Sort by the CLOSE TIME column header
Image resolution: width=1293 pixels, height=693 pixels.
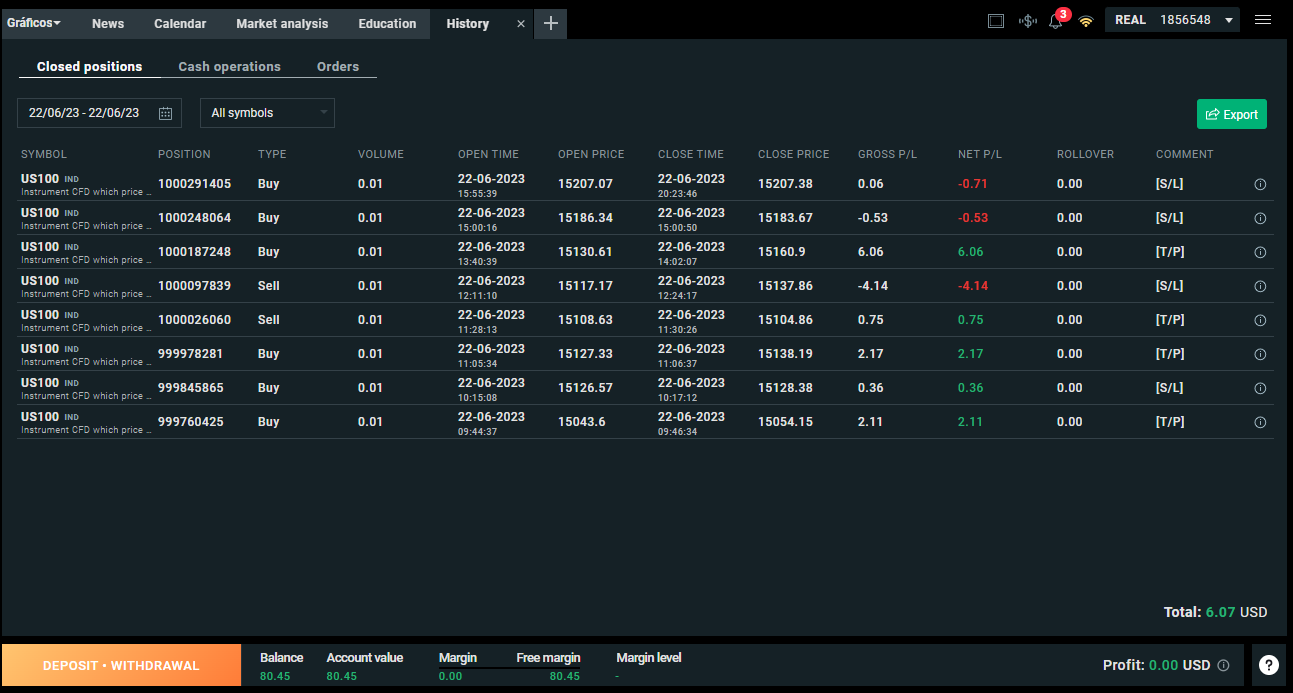tap(691, 154)
